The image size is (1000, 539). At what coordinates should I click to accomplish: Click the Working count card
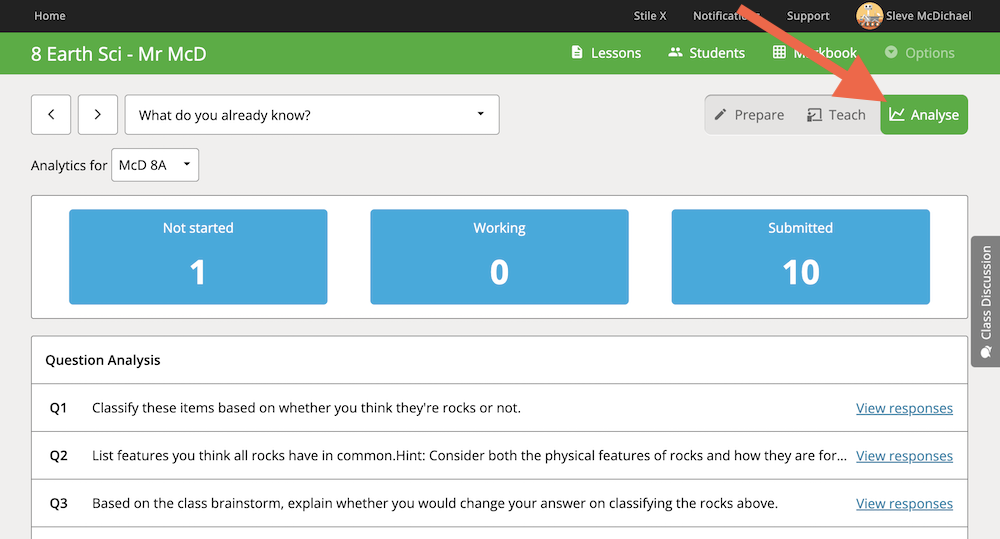pos(499,257)
